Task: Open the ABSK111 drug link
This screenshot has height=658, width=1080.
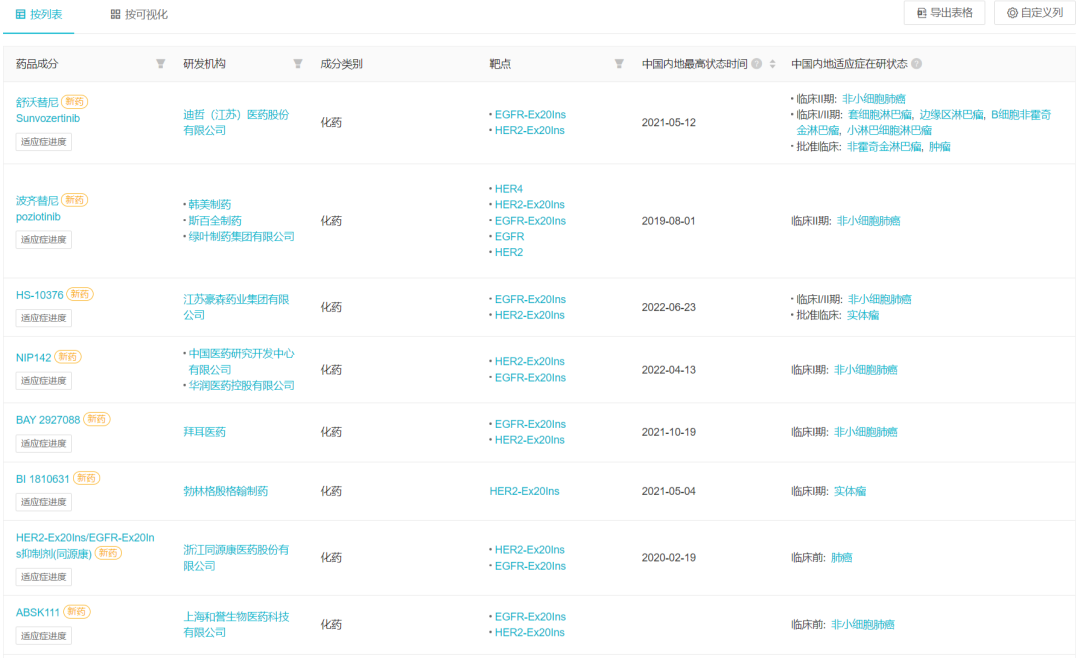Action: pos(37,613)
